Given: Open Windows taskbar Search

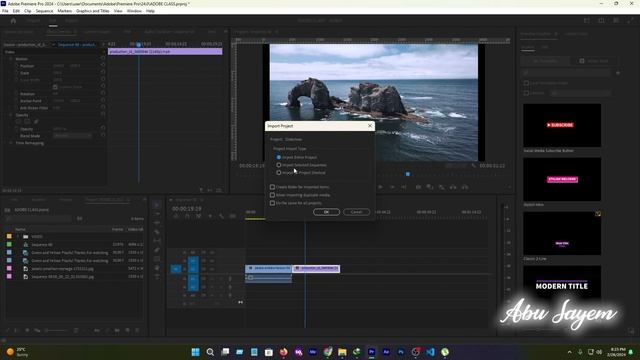Looking at the screenshot, I should [x=210, y=352].
